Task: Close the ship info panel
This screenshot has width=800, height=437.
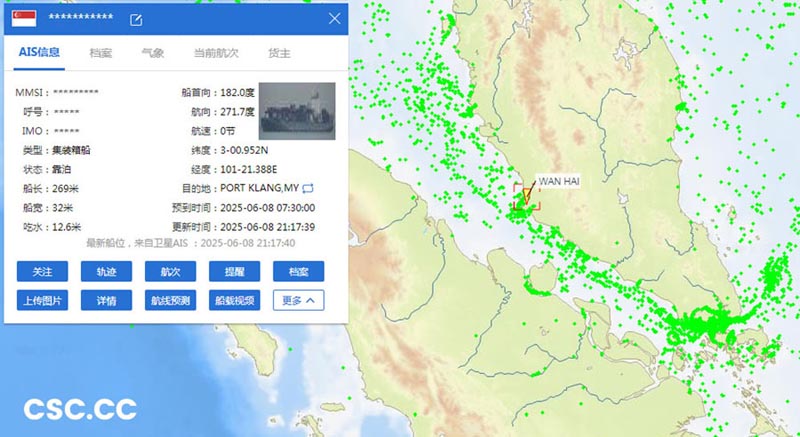Action: [335, 18]
